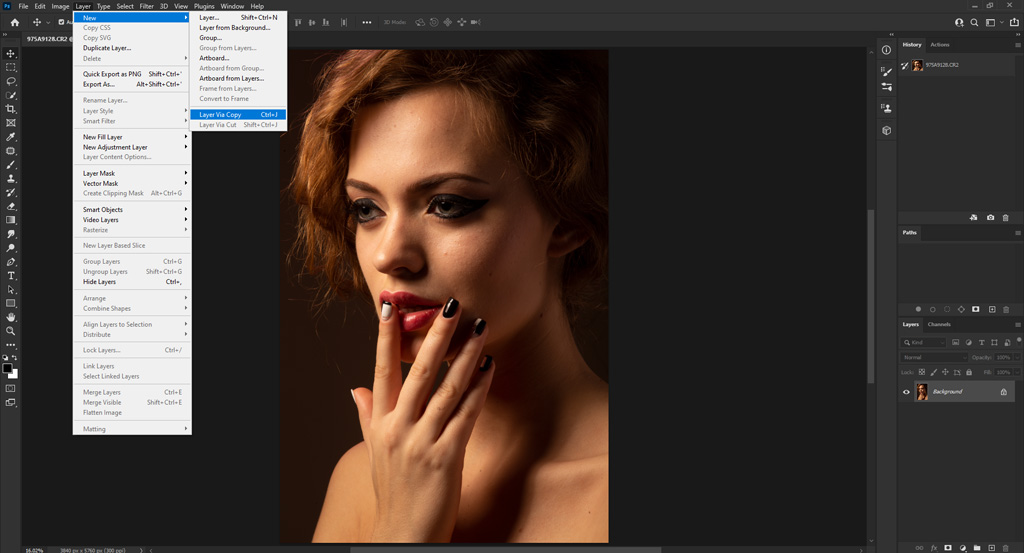Delete current state trash icon in History
The height and width of the screenshot is (553, 1024).
point(1006,217)
